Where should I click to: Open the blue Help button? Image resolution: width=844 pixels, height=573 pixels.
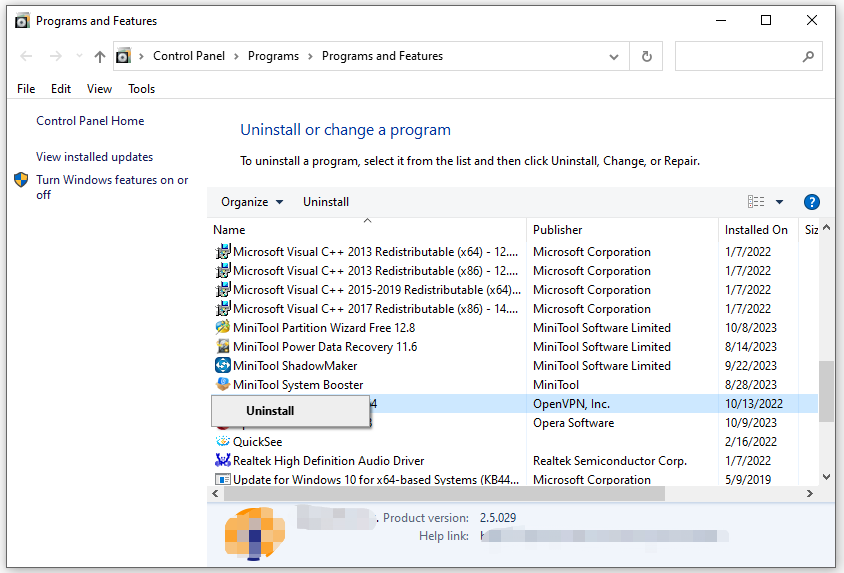812,202
